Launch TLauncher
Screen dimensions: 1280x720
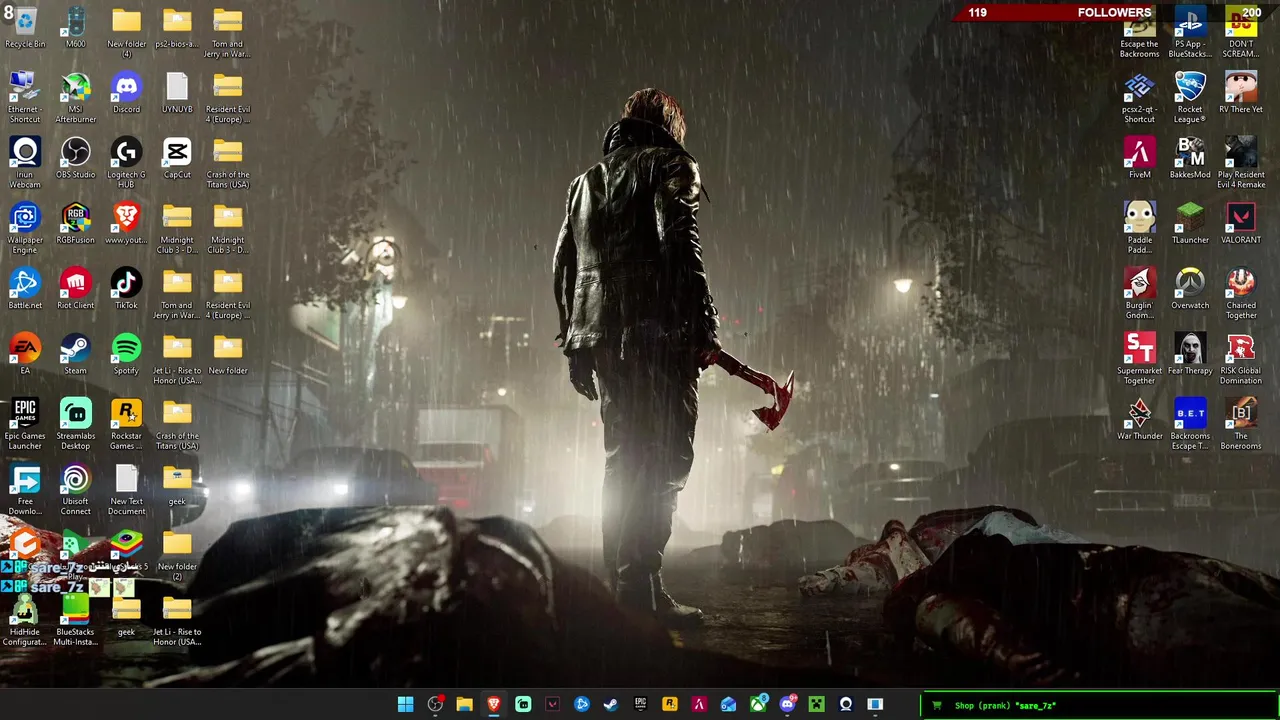1190,223
